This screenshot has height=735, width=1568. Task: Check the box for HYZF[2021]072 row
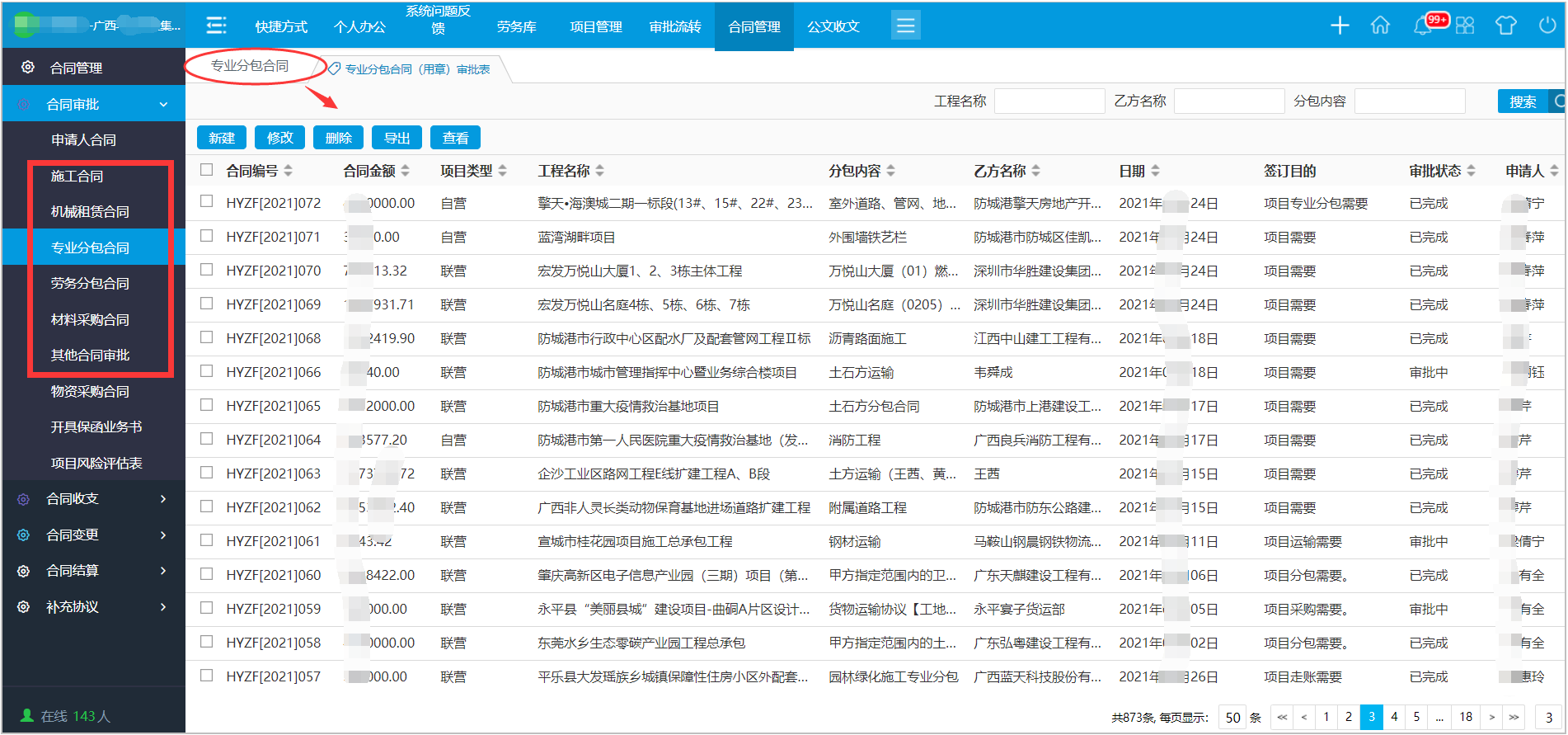pos(207,201)
